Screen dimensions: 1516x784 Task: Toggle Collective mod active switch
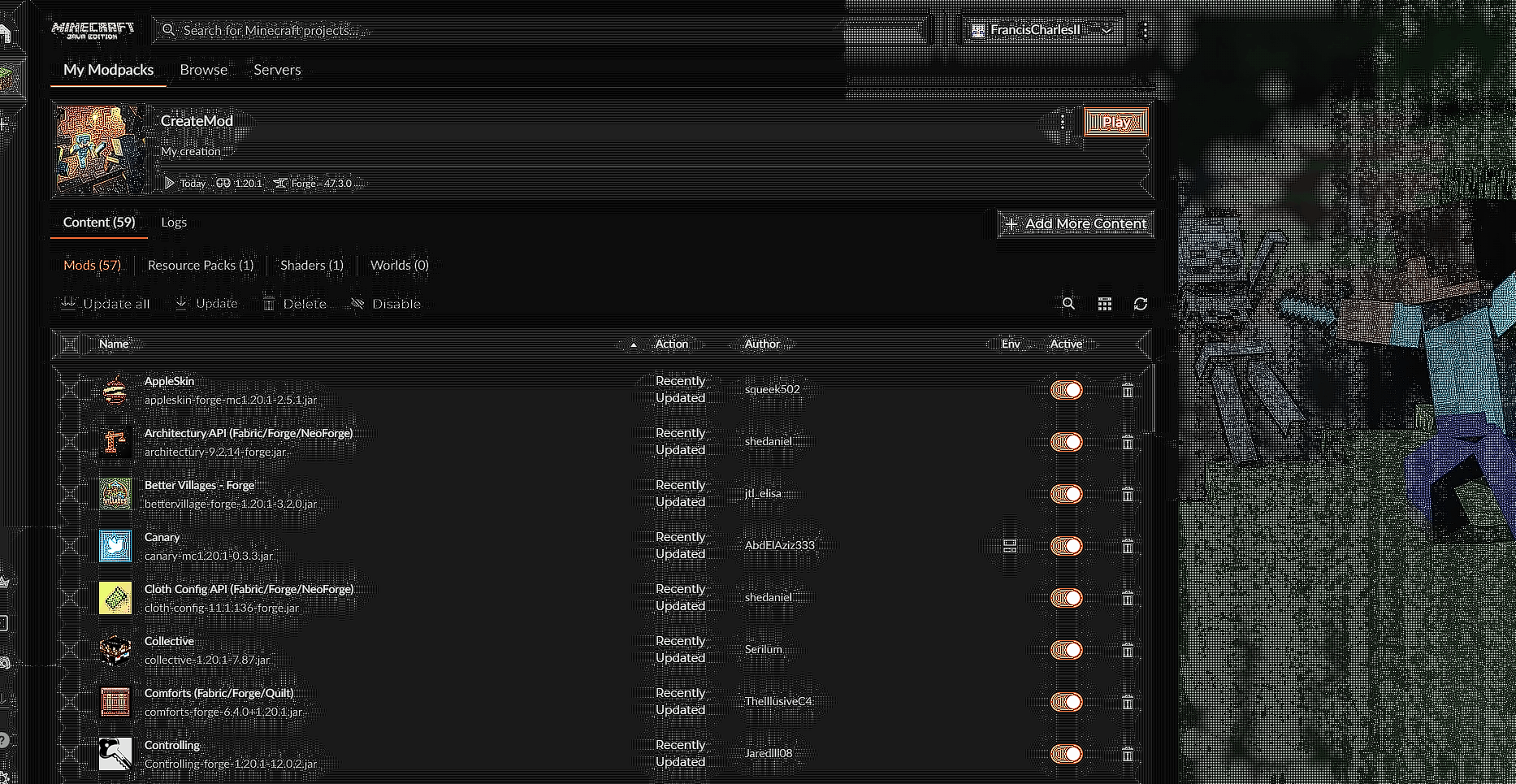pyautogui.click(x=1067, y=650)
